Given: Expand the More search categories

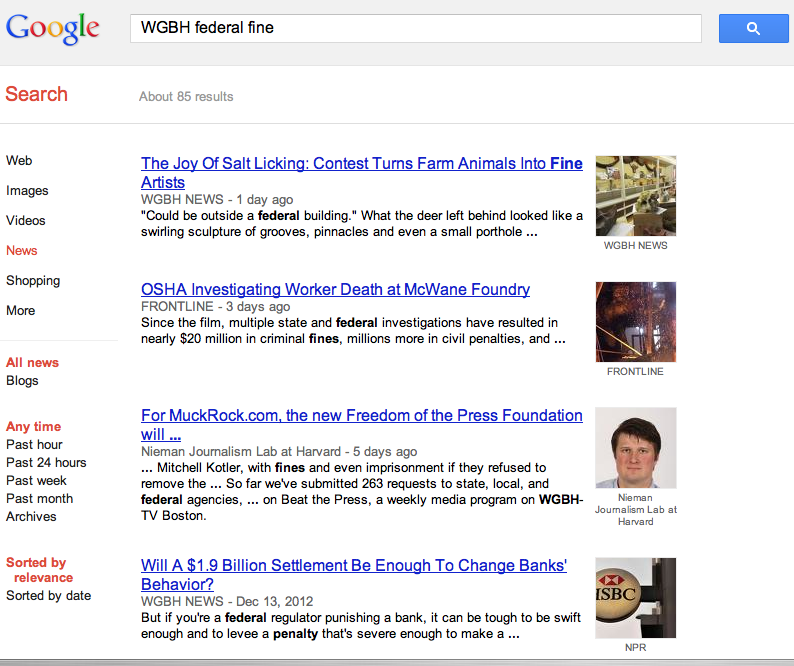Looking at the screenshot, I should (x=20, y=310).
